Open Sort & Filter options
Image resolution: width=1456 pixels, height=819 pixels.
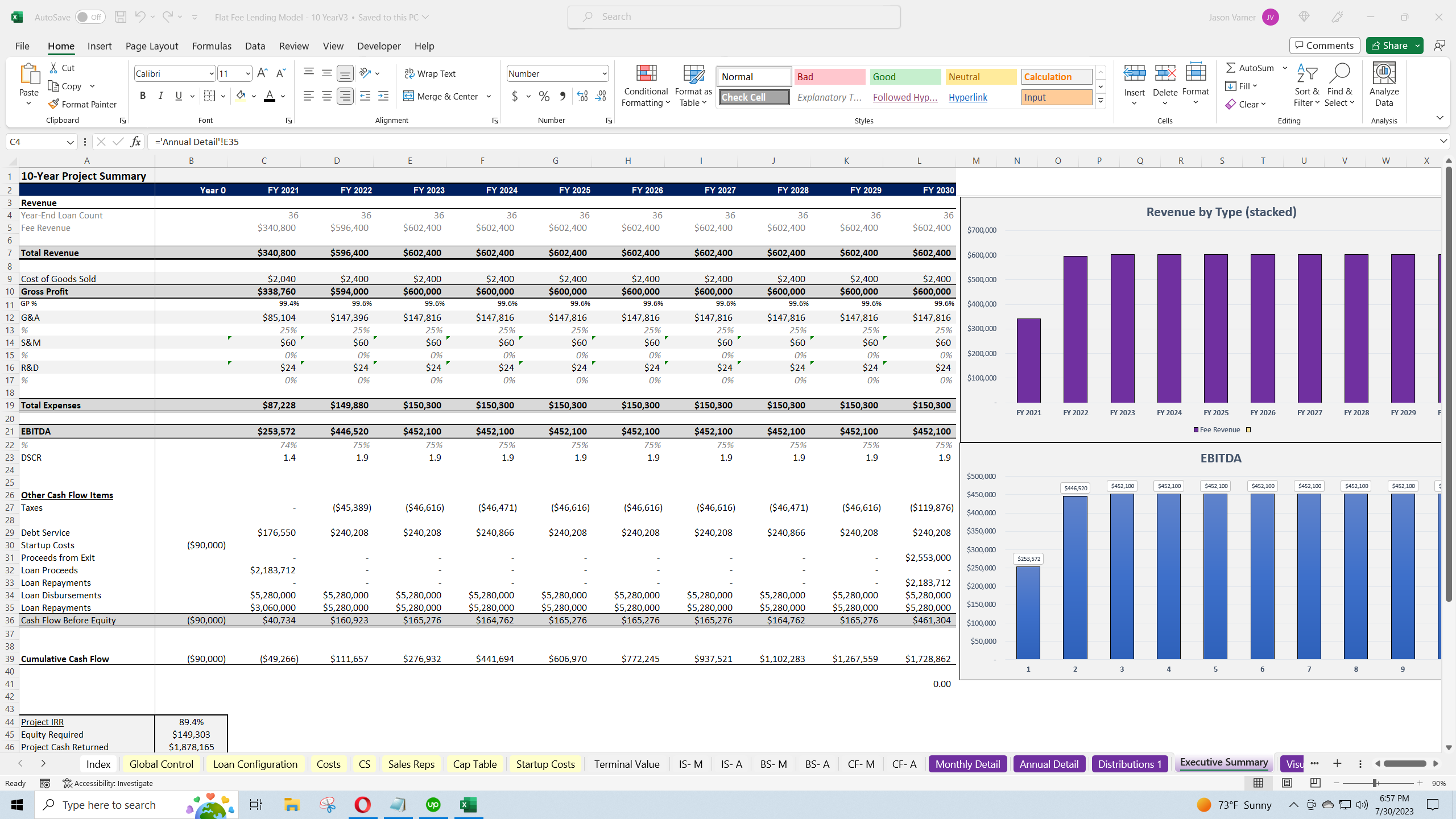(1307, 85)
